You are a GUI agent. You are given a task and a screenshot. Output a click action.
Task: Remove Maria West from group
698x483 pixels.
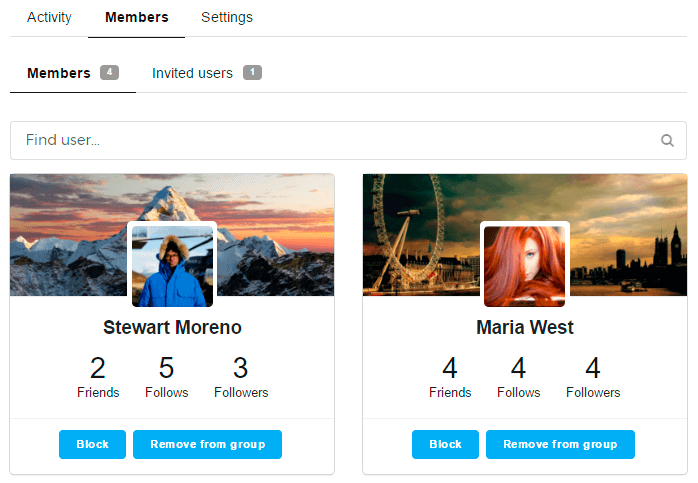tap(560, 444)
